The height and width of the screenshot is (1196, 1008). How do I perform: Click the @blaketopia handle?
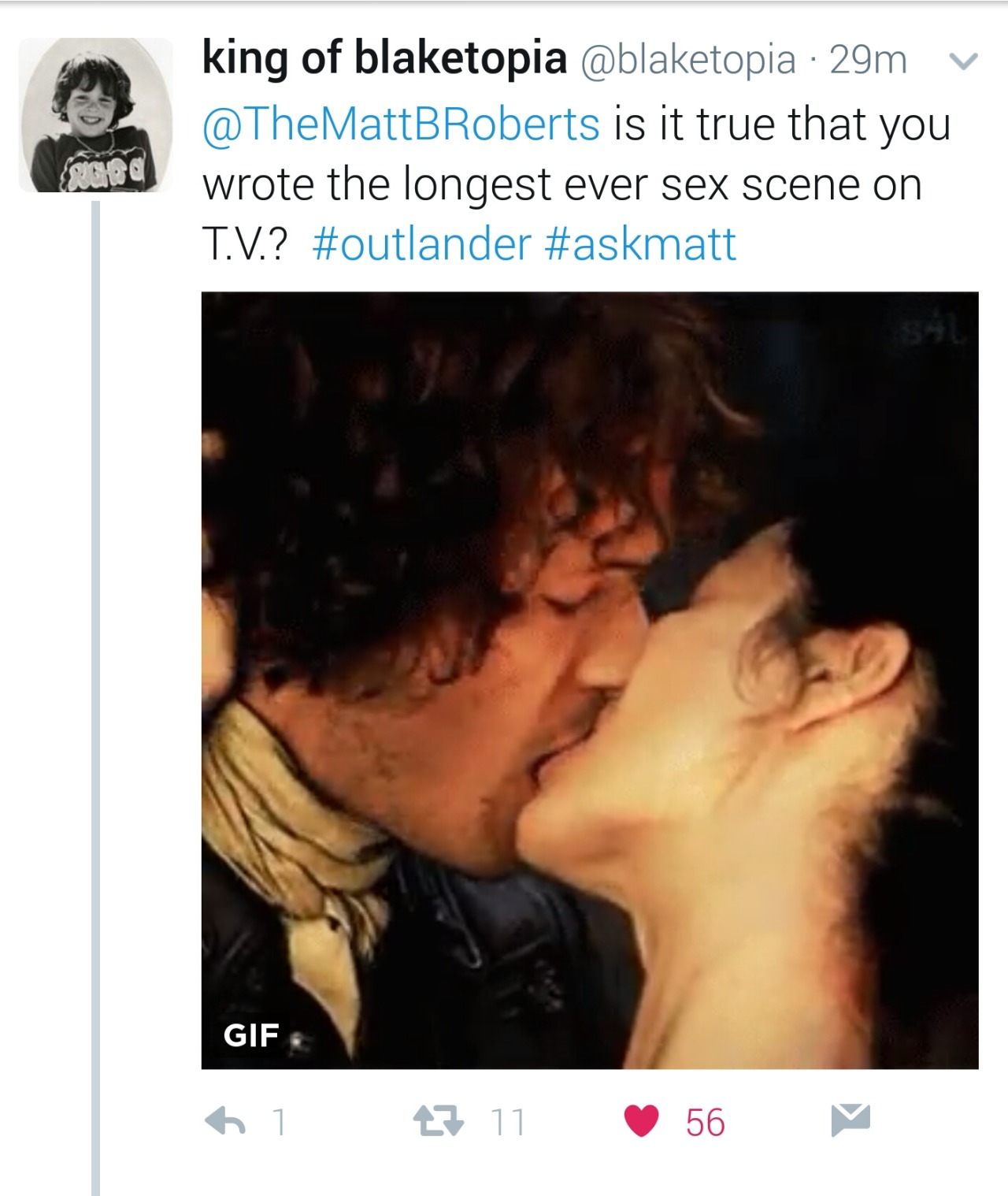tap(688, 60)
